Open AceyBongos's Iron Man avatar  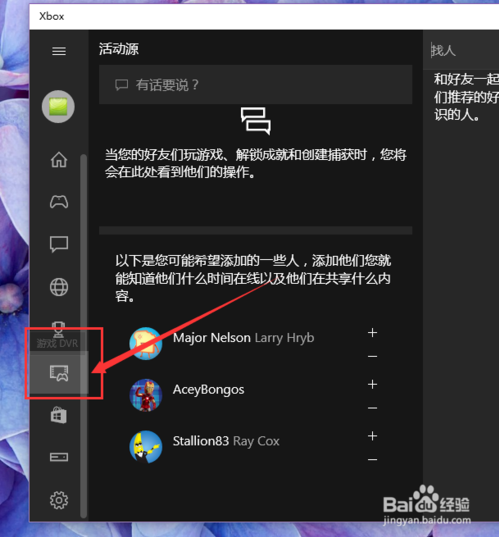tap(146, 395)
